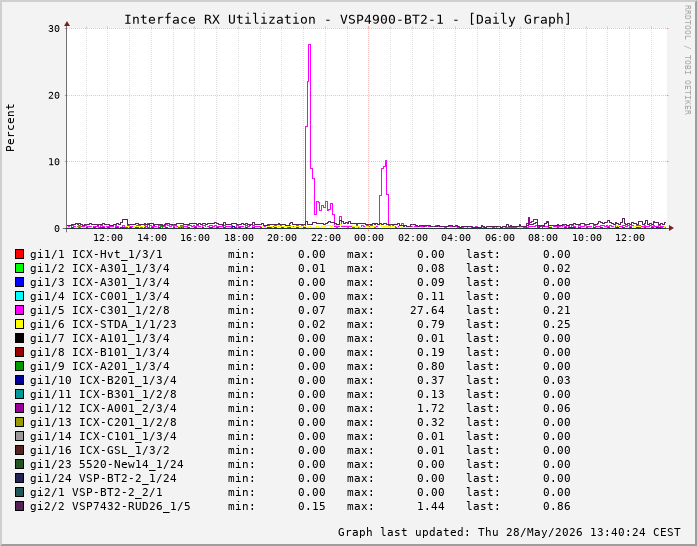Click the legend label gi1/14 ICX-C101_1/3/4
The width and height of the screenshot is (697, 546).
(103, 436)
